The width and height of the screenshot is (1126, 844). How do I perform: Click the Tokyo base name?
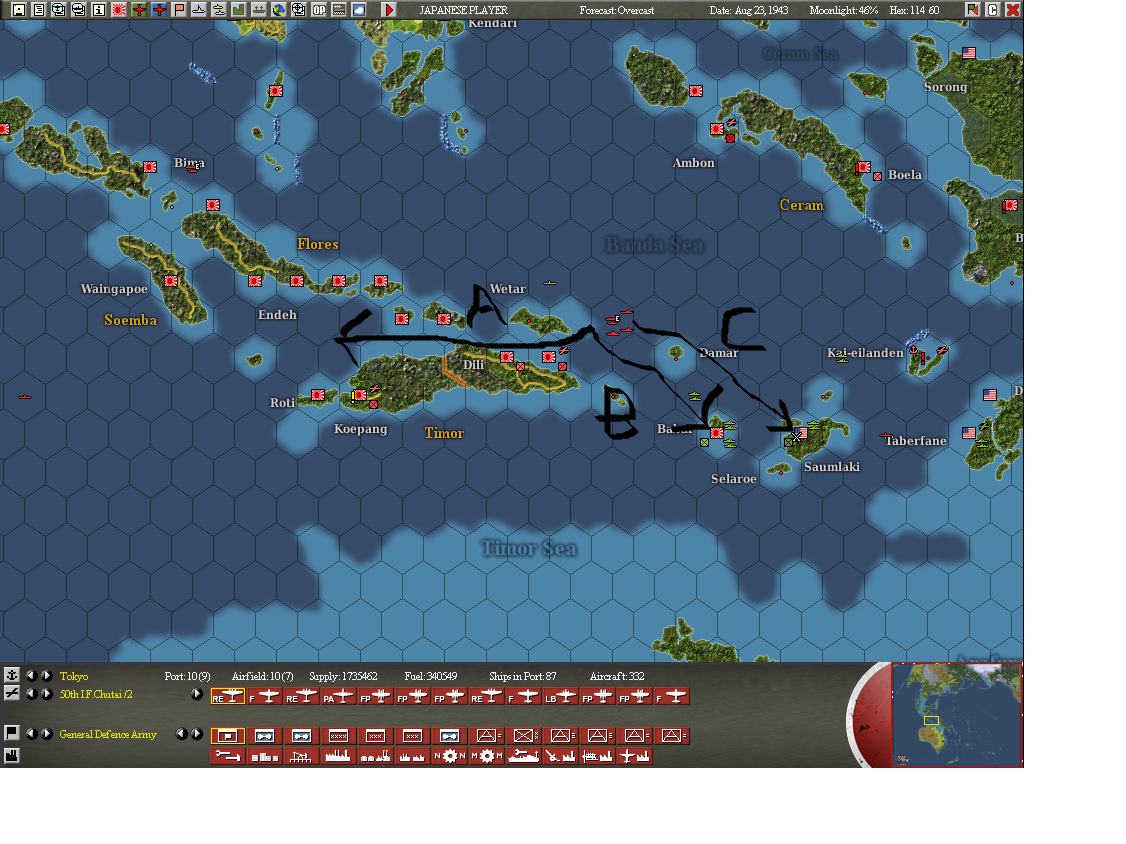point(73,676)
